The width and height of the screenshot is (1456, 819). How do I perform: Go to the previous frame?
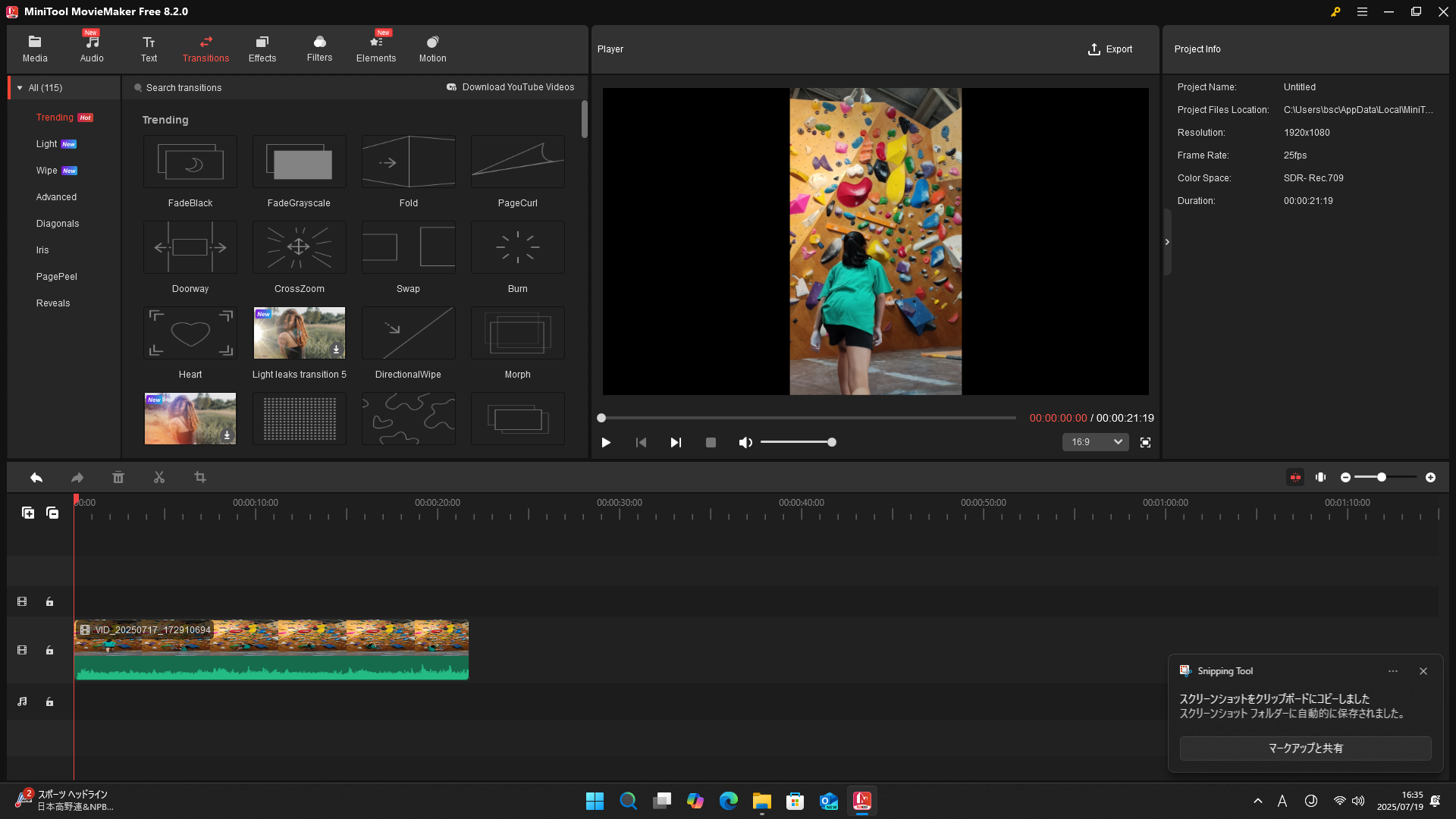641,442
